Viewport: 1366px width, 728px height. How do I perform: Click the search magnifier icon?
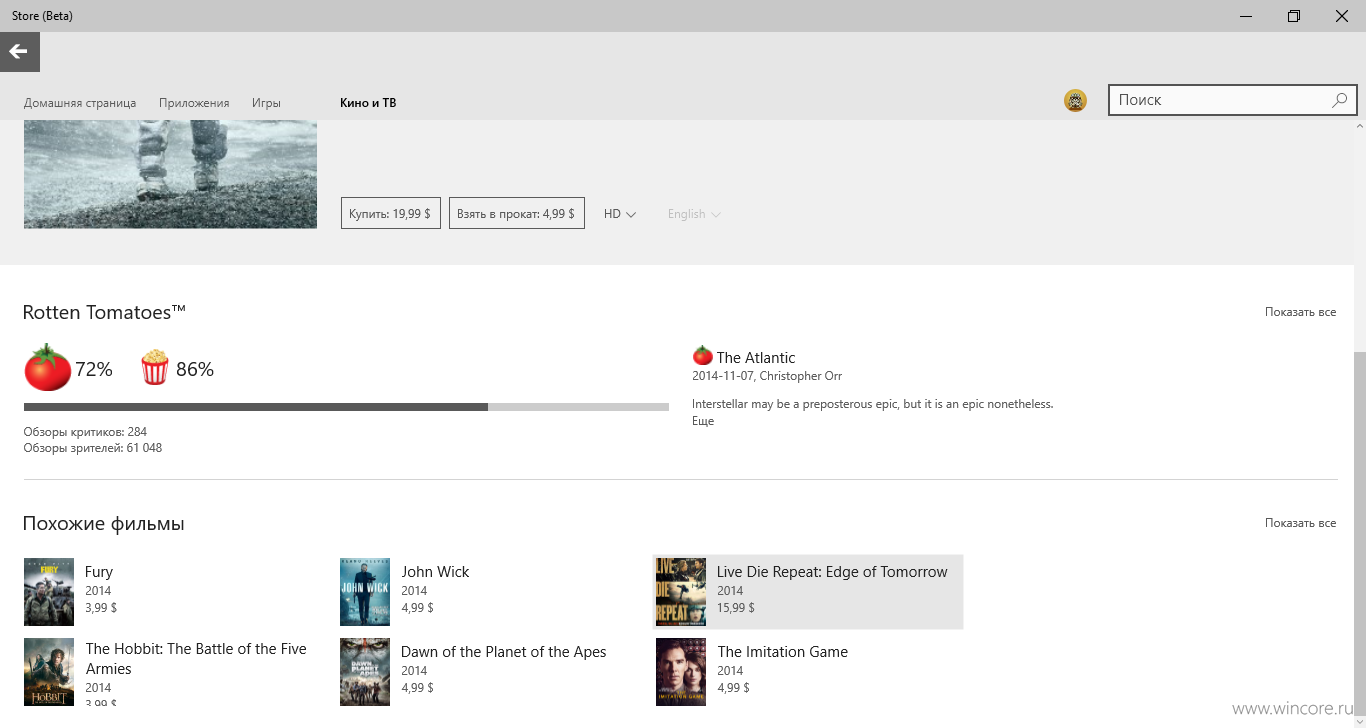[x=1340, y=100]
